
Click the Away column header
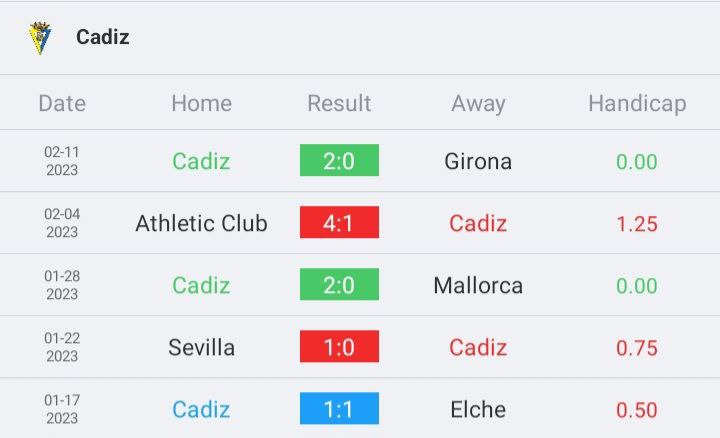tap(478, 104)
